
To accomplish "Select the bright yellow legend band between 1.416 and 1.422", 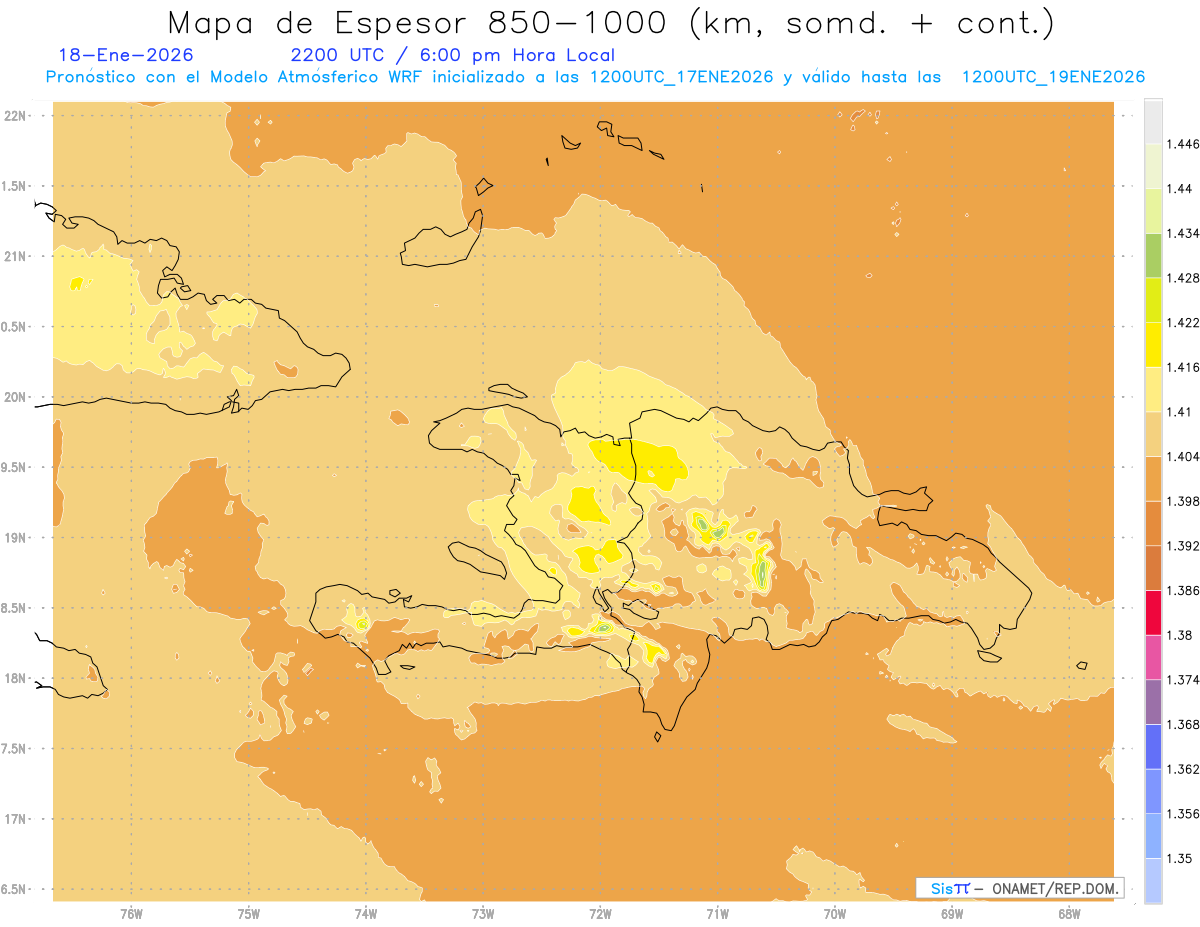I will [1153, 344].
